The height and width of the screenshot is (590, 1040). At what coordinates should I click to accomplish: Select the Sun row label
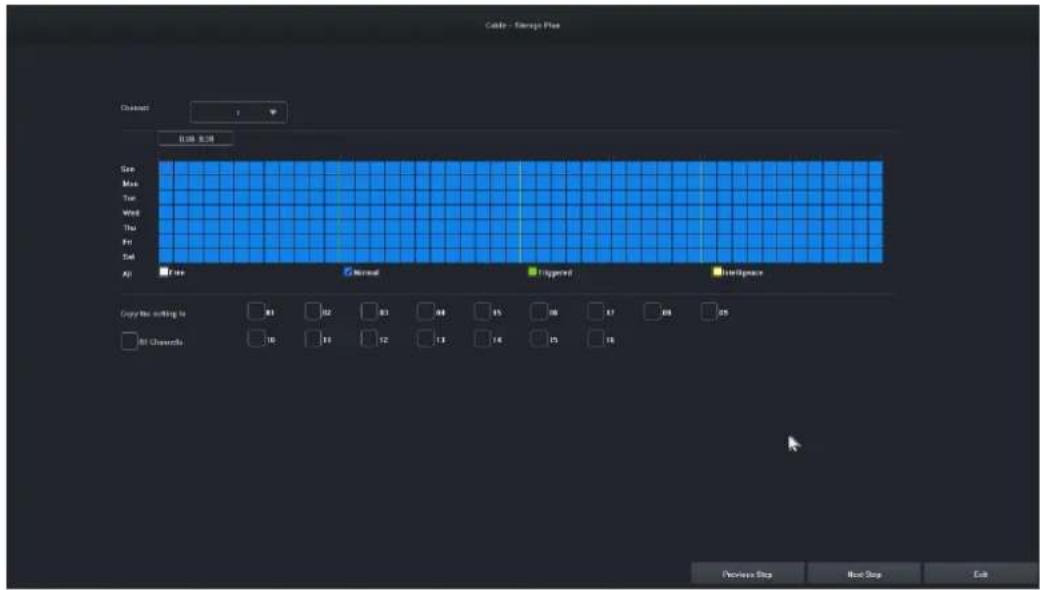click(128, 169)
